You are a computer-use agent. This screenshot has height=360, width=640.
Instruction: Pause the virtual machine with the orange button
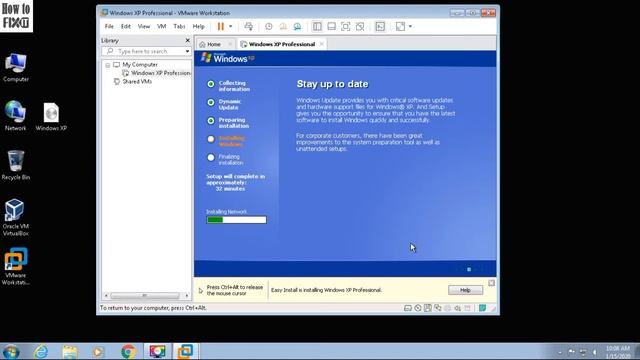[220, 27]
